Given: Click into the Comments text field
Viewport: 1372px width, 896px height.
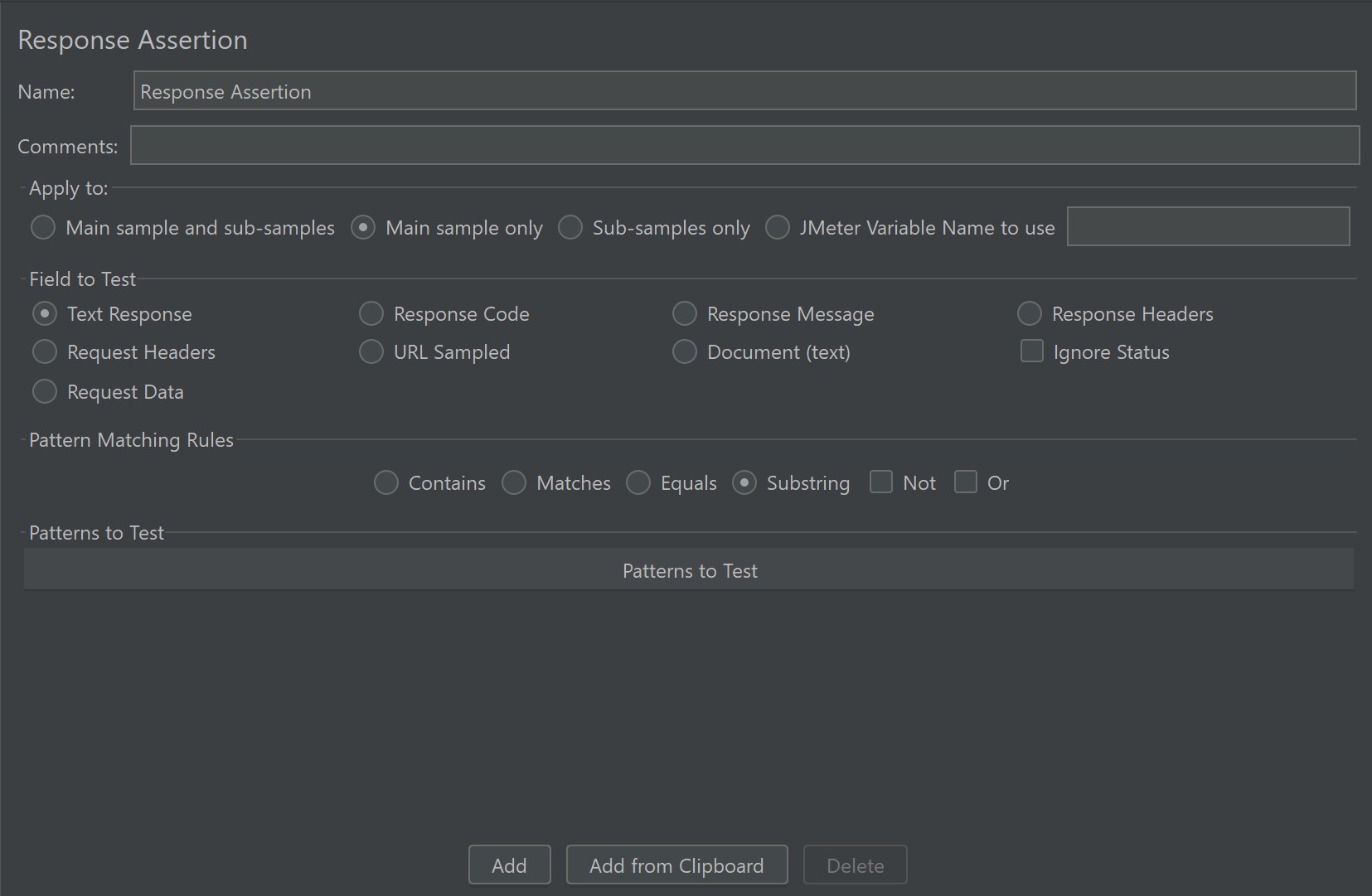Looking at the screenshot, I should pos(744,146).
